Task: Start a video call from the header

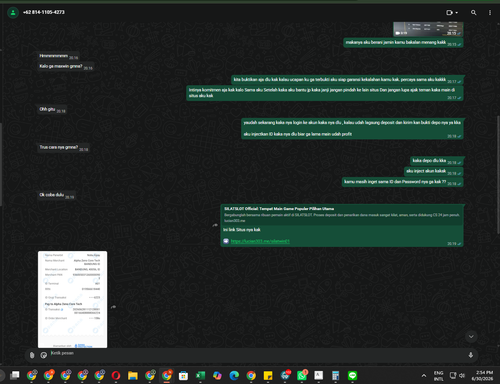Action: coord(449,13)
